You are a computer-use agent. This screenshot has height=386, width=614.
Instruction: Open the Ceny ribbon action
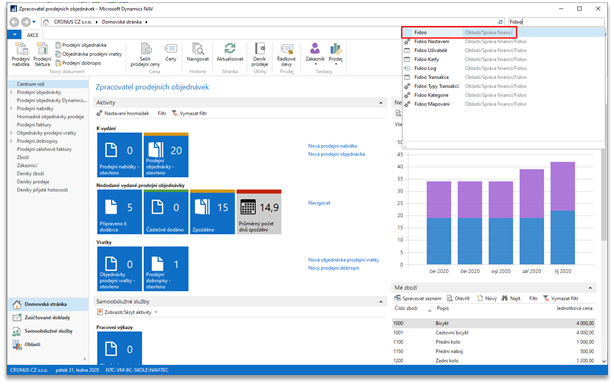pos(171,53)
